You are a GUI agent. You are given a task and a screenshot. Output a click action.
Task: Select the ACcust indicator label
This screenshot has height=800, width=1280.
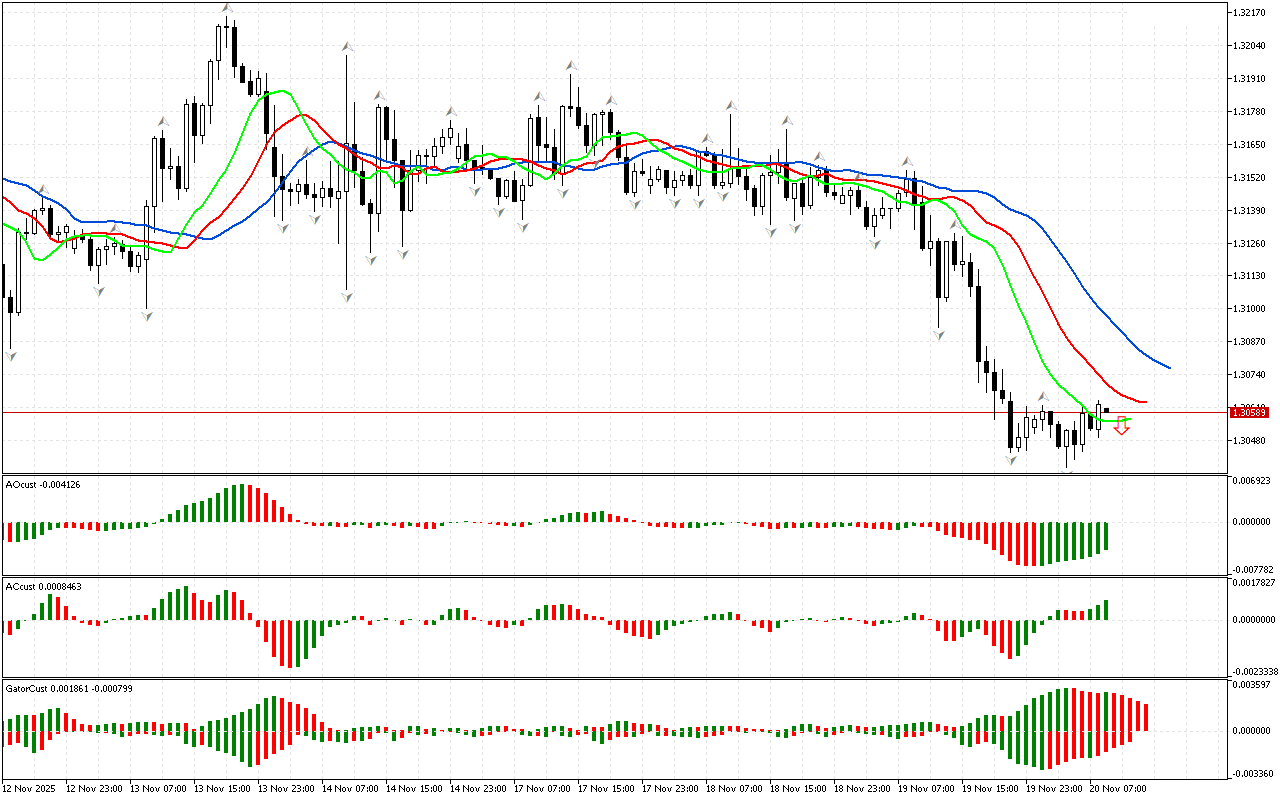(44, 587)
